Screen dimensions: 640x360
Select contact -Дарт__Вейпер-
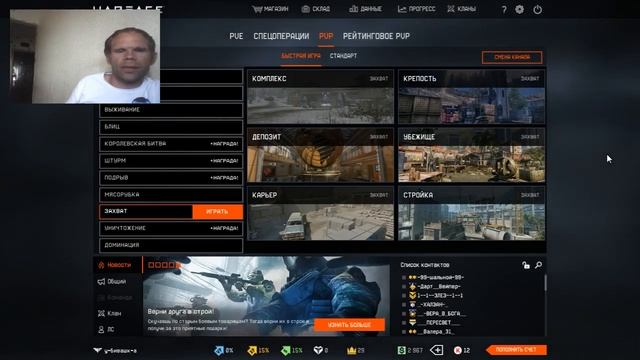(434, 287)
